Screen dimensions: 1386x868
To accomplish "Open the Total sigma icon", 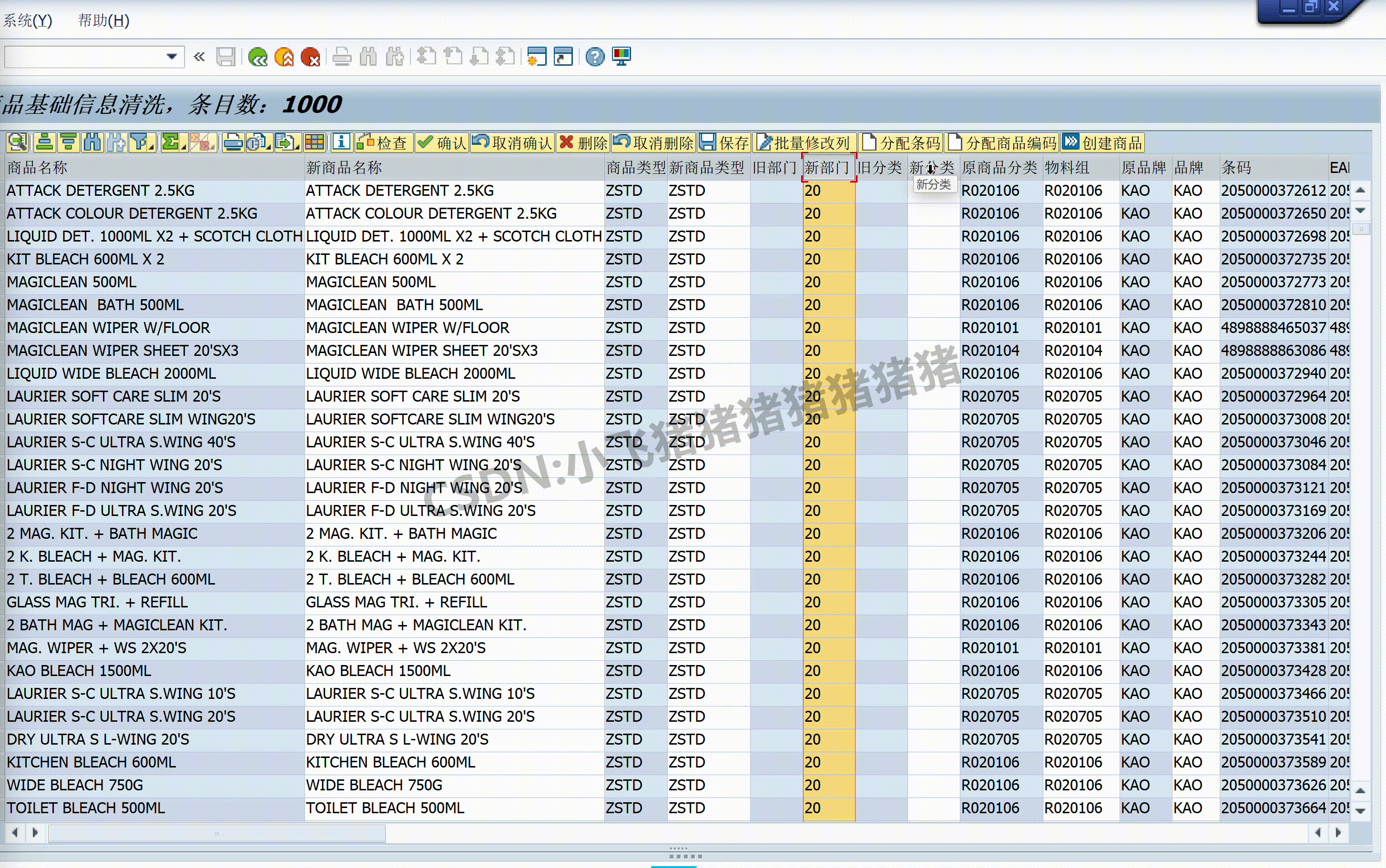I will point(173,142).
